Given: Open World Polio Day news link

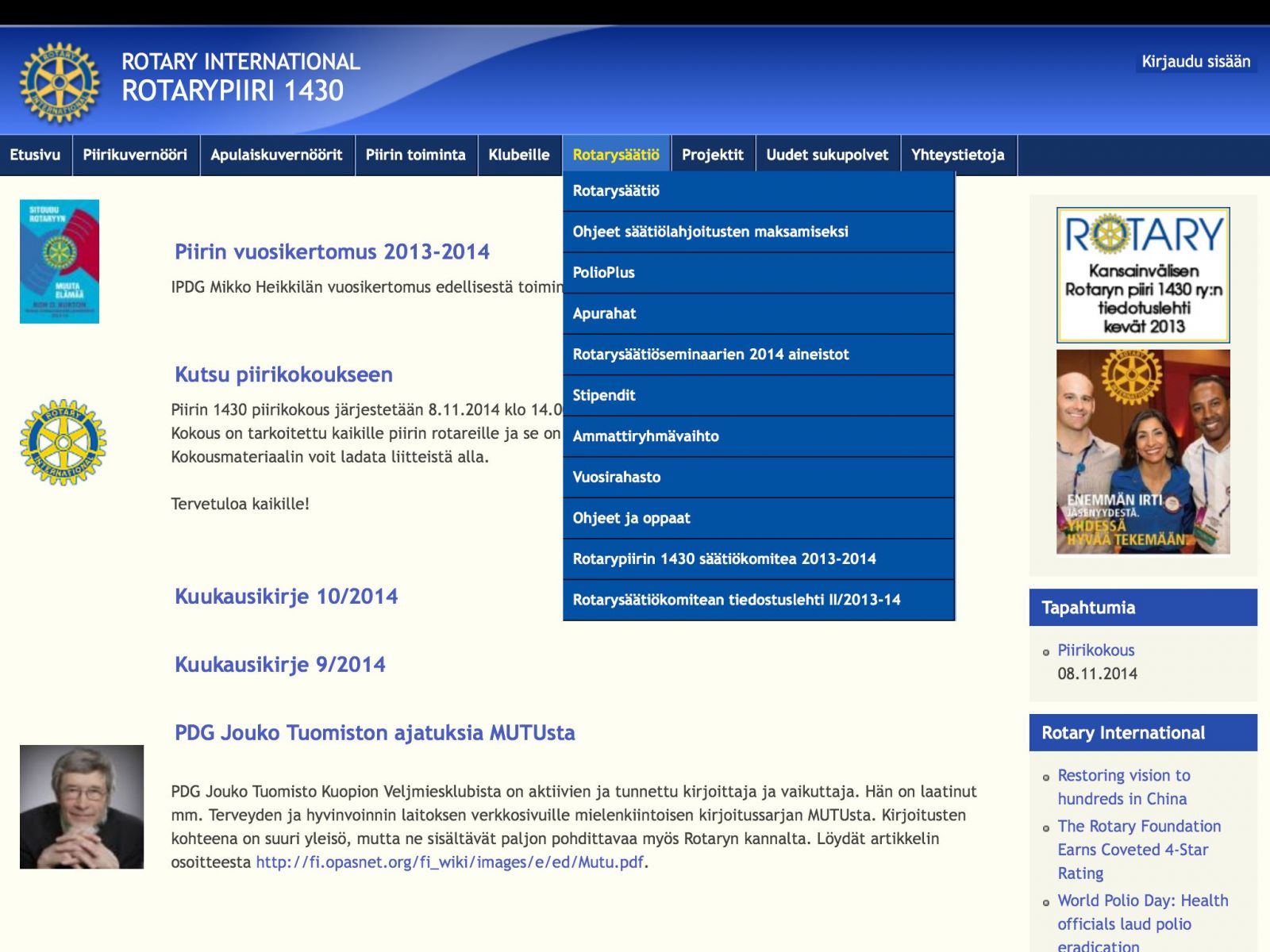Looking at the screenshot, I should (x=1142, y=923).
